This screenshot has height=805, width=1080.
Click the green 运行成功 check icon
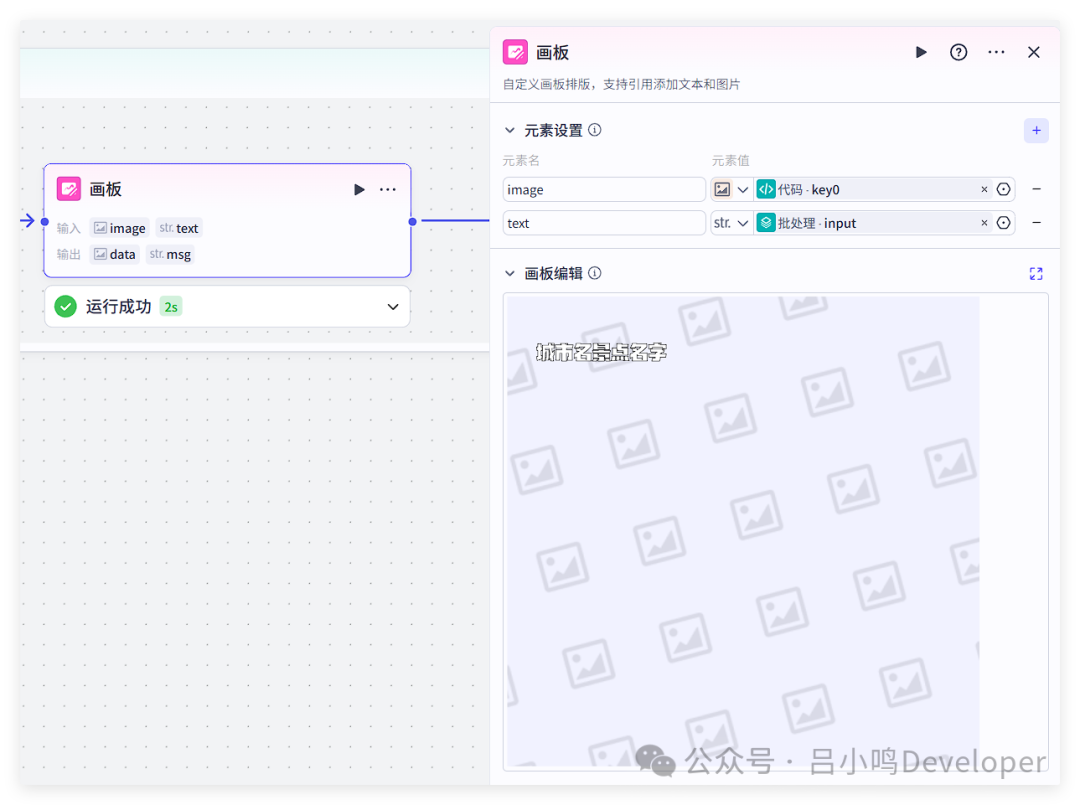65,306
